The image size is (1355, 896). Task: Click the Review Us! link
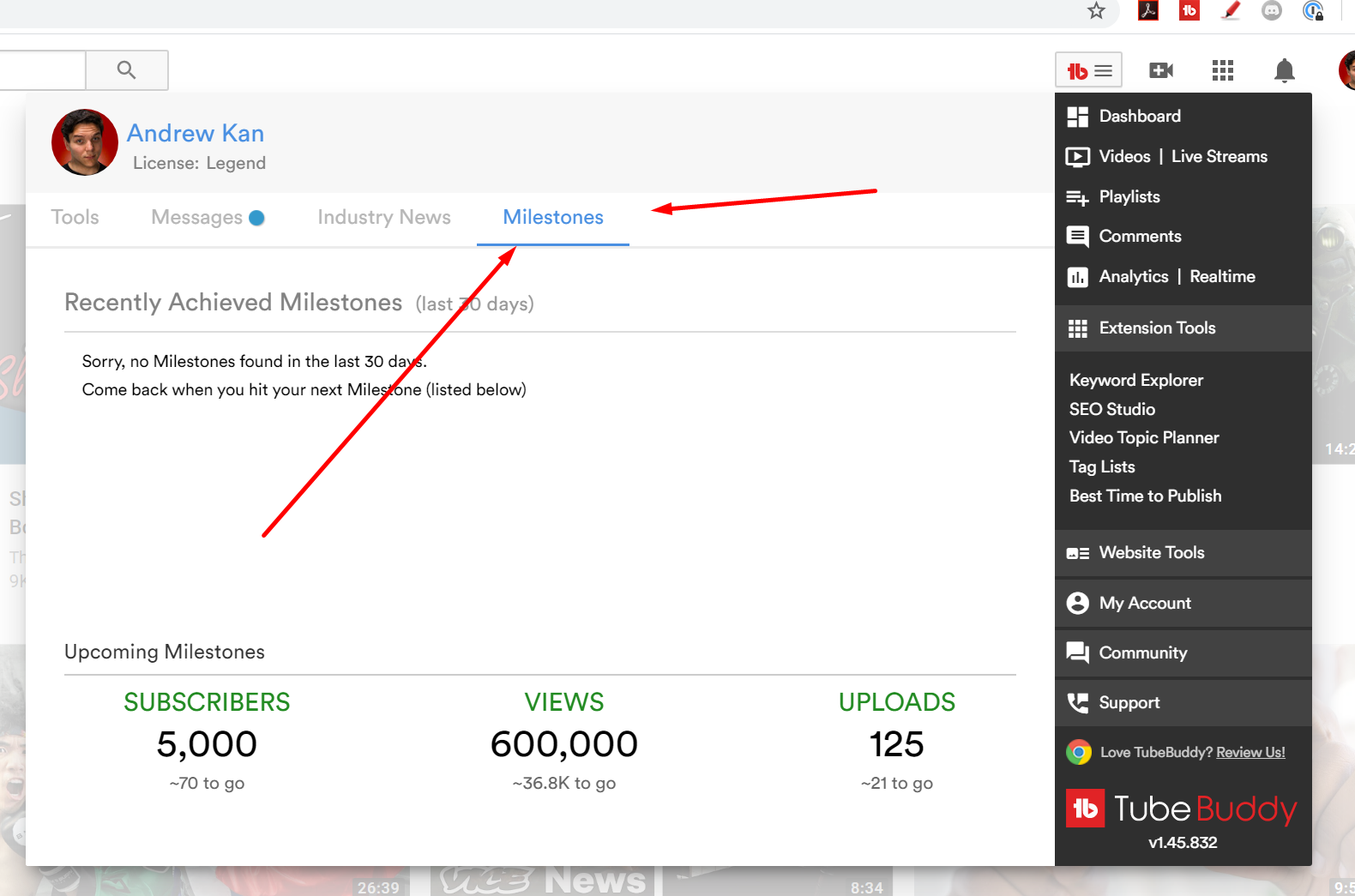pos(1250,753)
